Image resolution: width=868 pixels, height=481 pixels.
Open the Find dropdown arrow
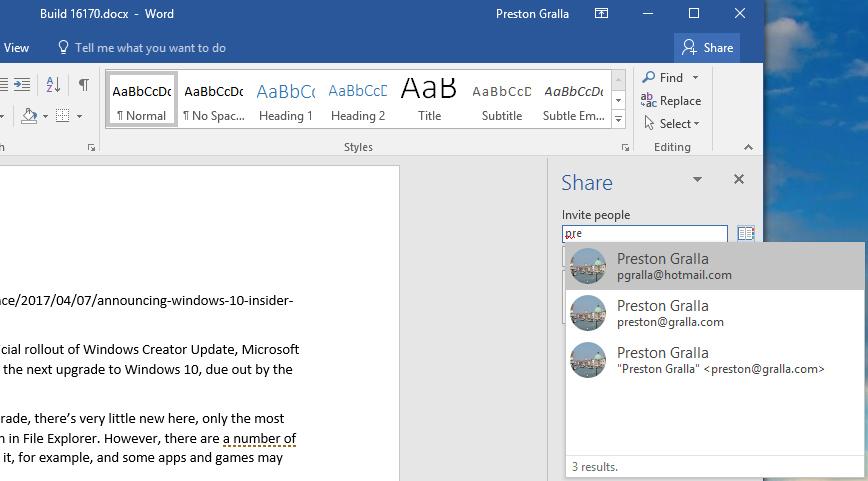[695, 77]
